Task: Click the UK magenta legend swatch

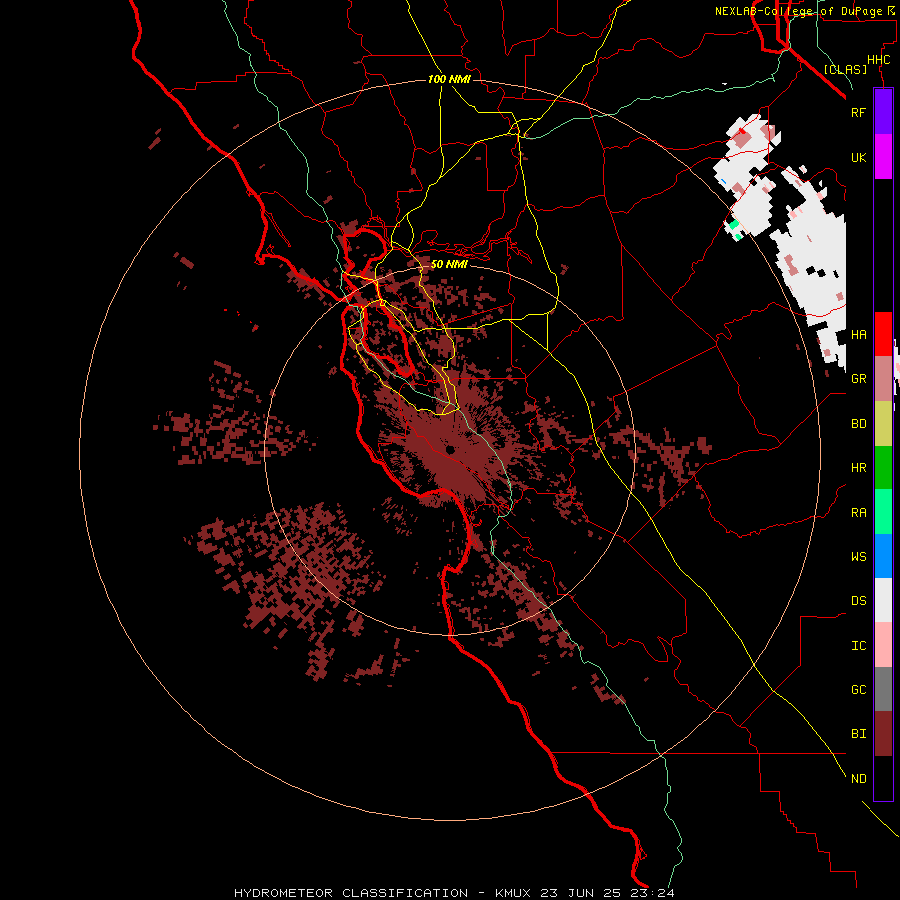Action: pyautogui.click(x=883, y=157)
